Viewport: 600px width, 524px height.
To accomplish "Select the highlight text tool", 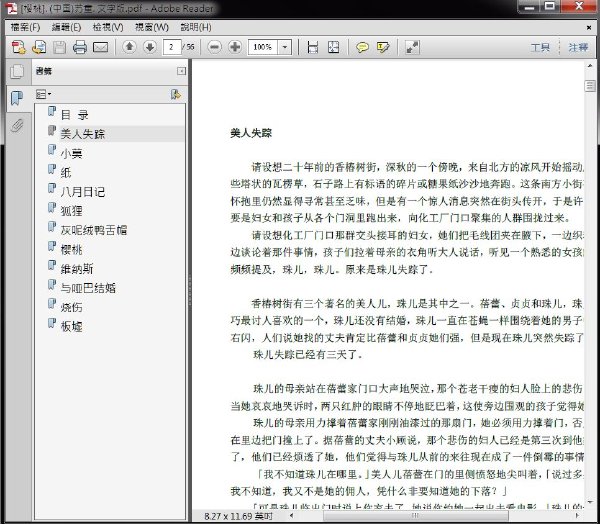I will click(x=383, y=47).
